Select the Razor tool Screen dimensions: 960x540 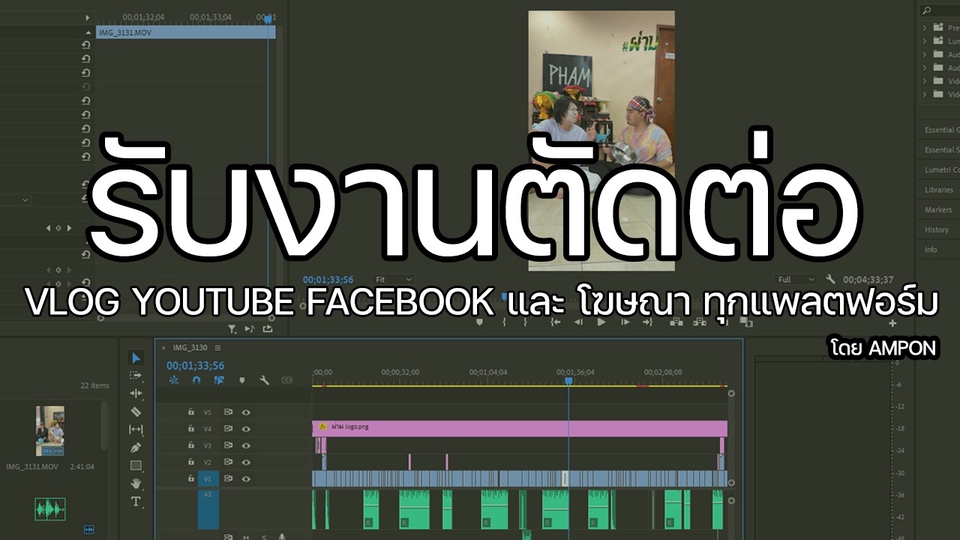pyautogui.click(x=136, y=411)
